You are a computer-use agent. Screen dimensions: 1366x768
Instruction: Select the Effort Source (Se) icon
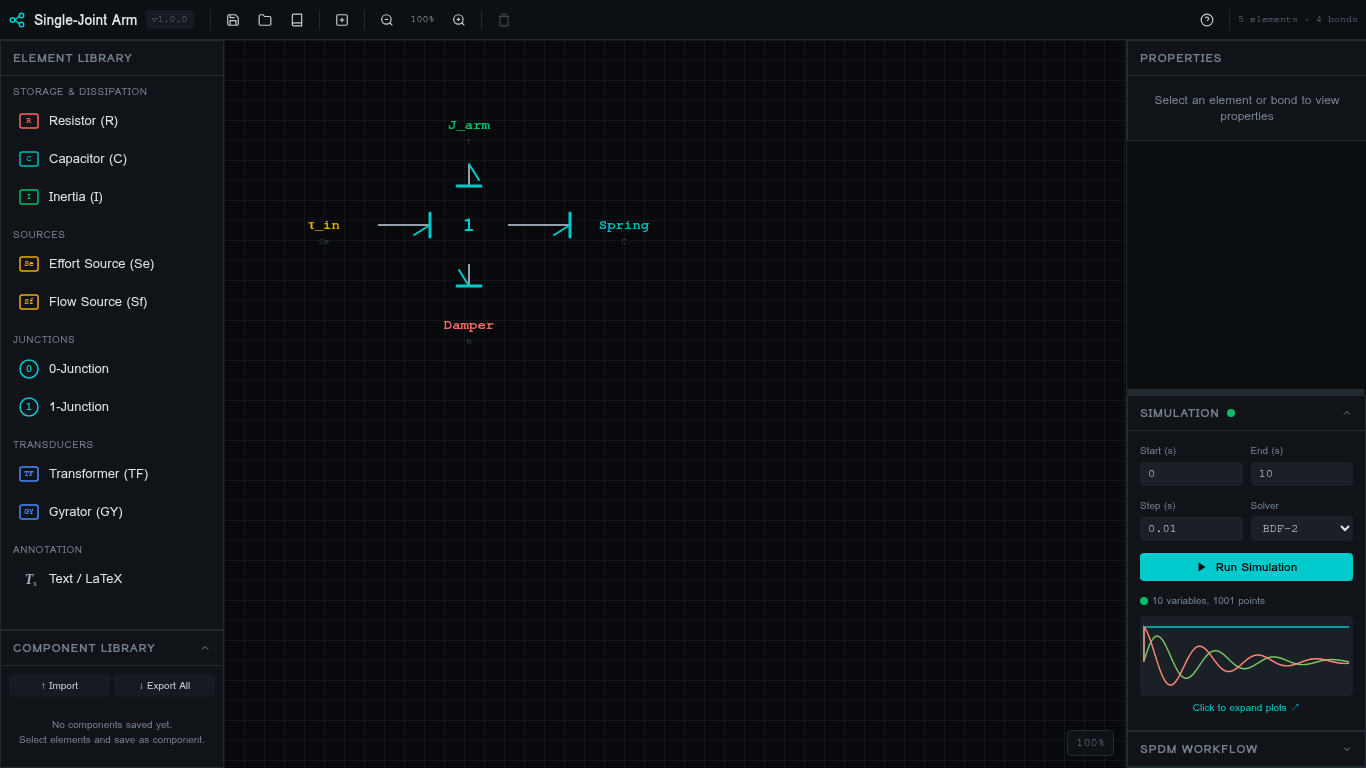29,264
